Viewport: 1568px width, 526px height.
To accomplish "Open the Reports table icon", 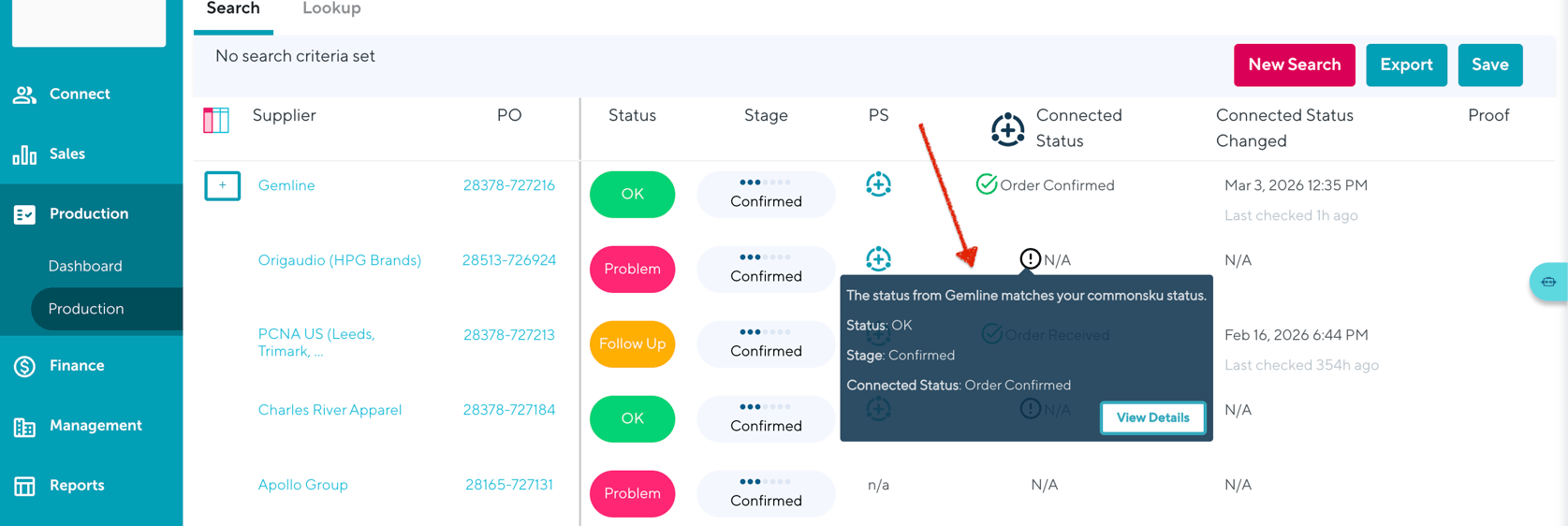I will 24,486.
